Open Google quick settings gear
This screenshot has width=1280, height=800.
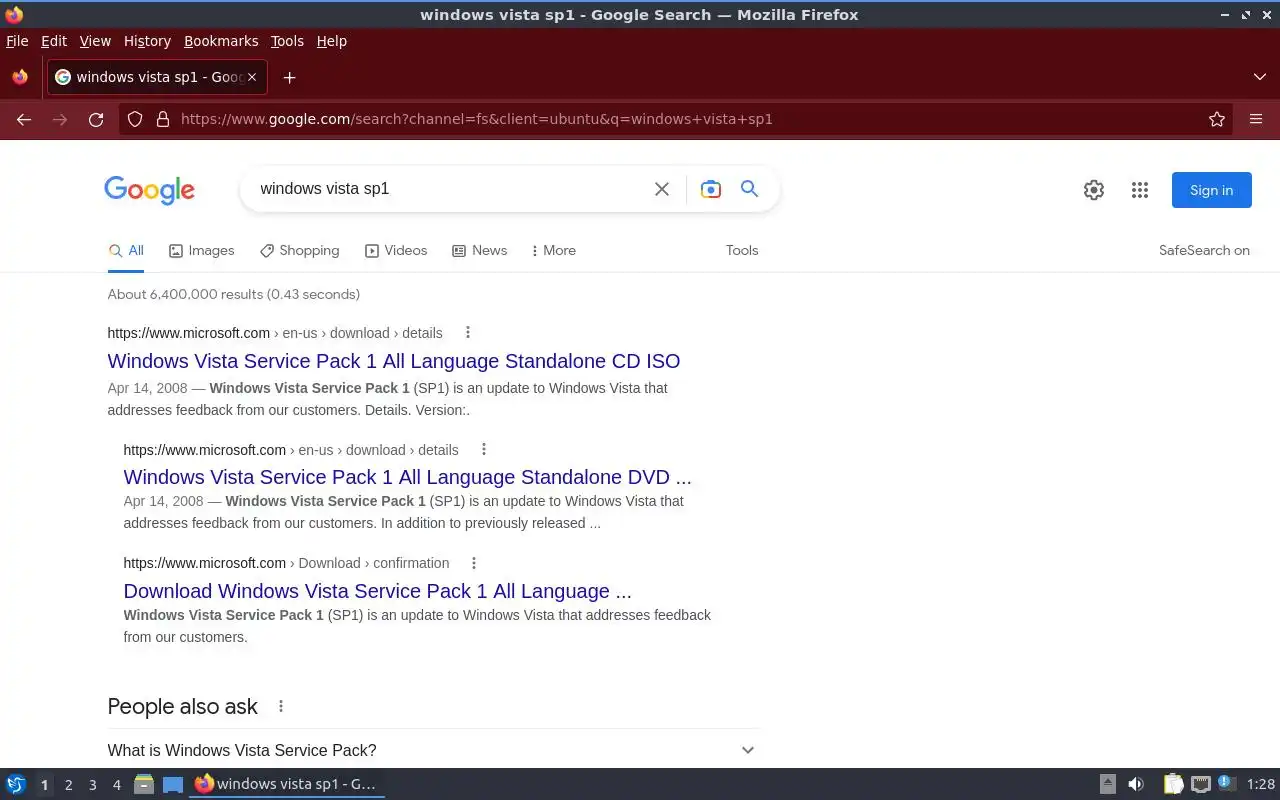click(1094, 190)
